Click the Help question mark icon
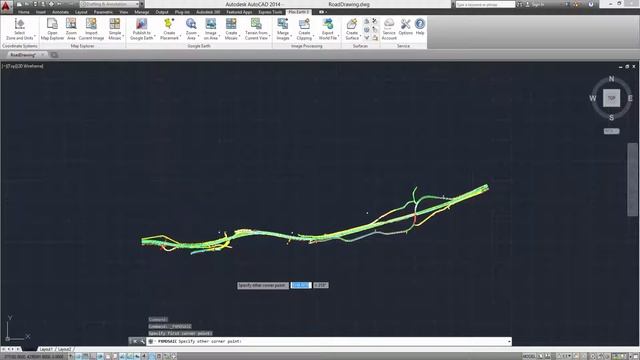Viewport: 640px width, 360px height. pyautogui.click(x=420, y=27)
